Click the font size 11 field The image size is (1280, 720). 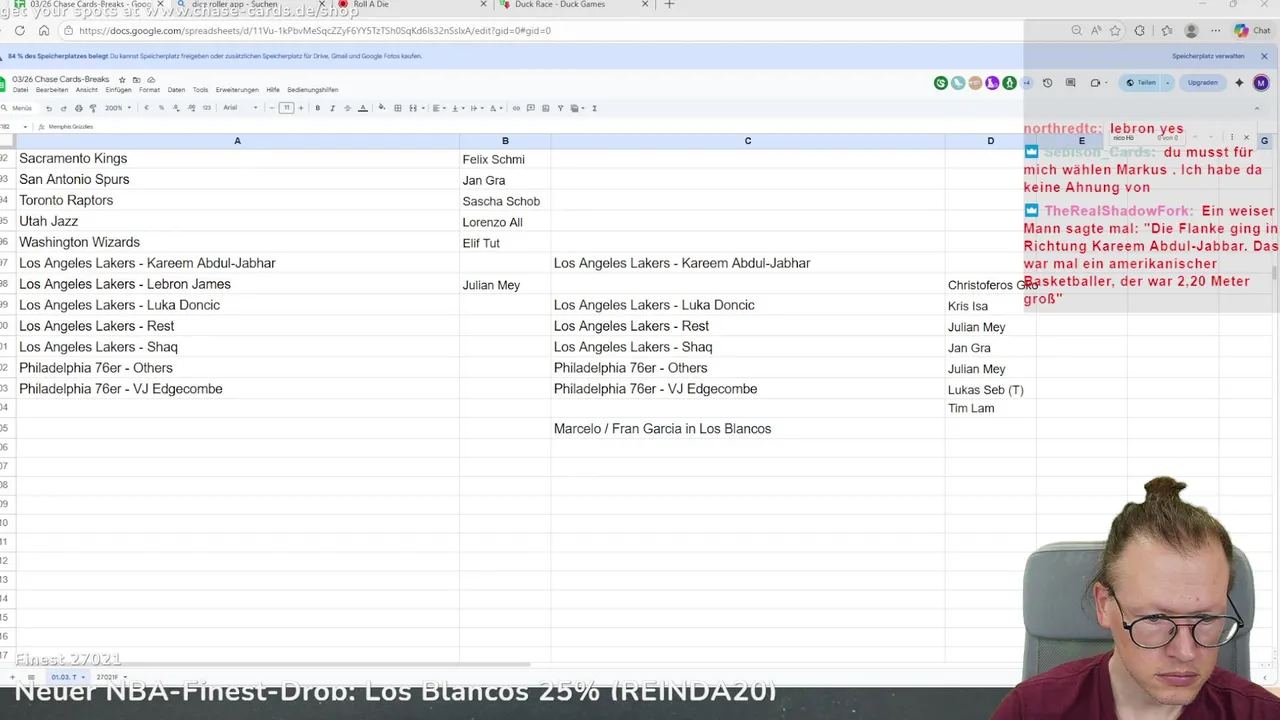pyautogui.click(x=286, y=108)
